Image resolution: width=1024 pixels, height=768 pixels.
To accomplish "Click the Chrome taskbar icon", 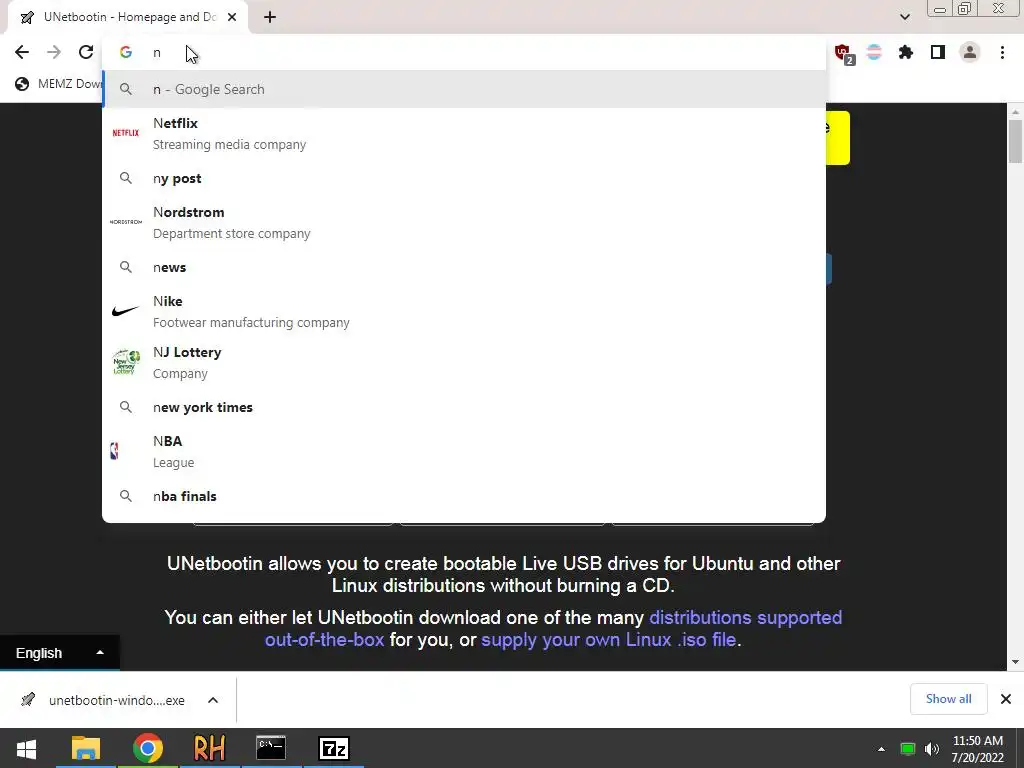I will pos(148,748).
